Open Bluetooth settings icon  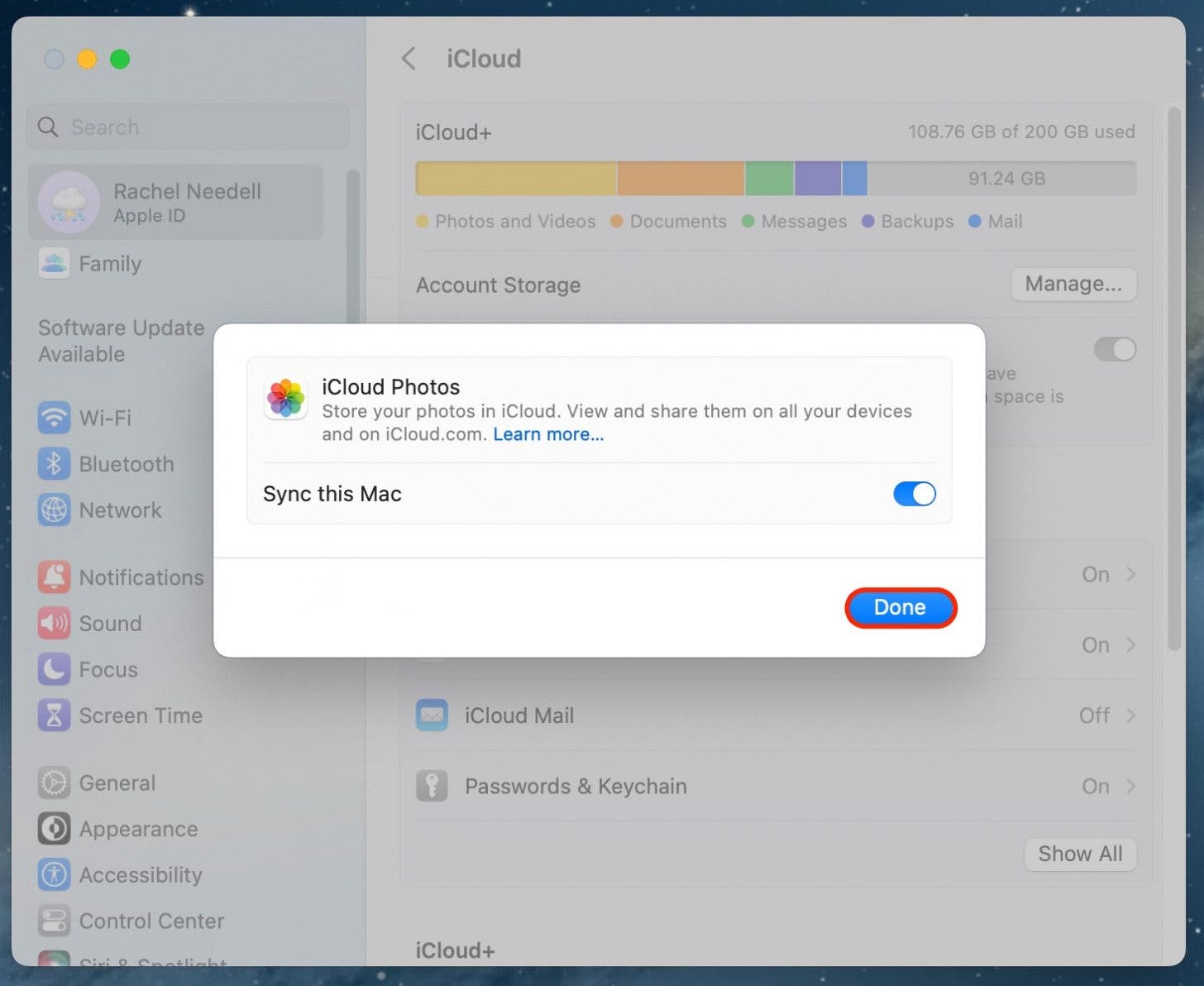click(54, 464)
